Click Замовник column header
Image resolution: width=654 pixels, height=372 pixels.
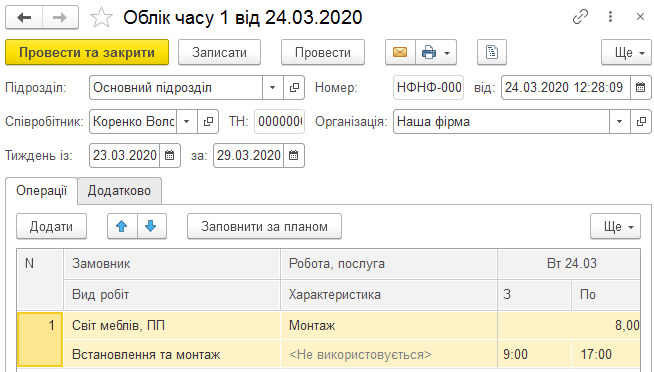click(172, 264)
